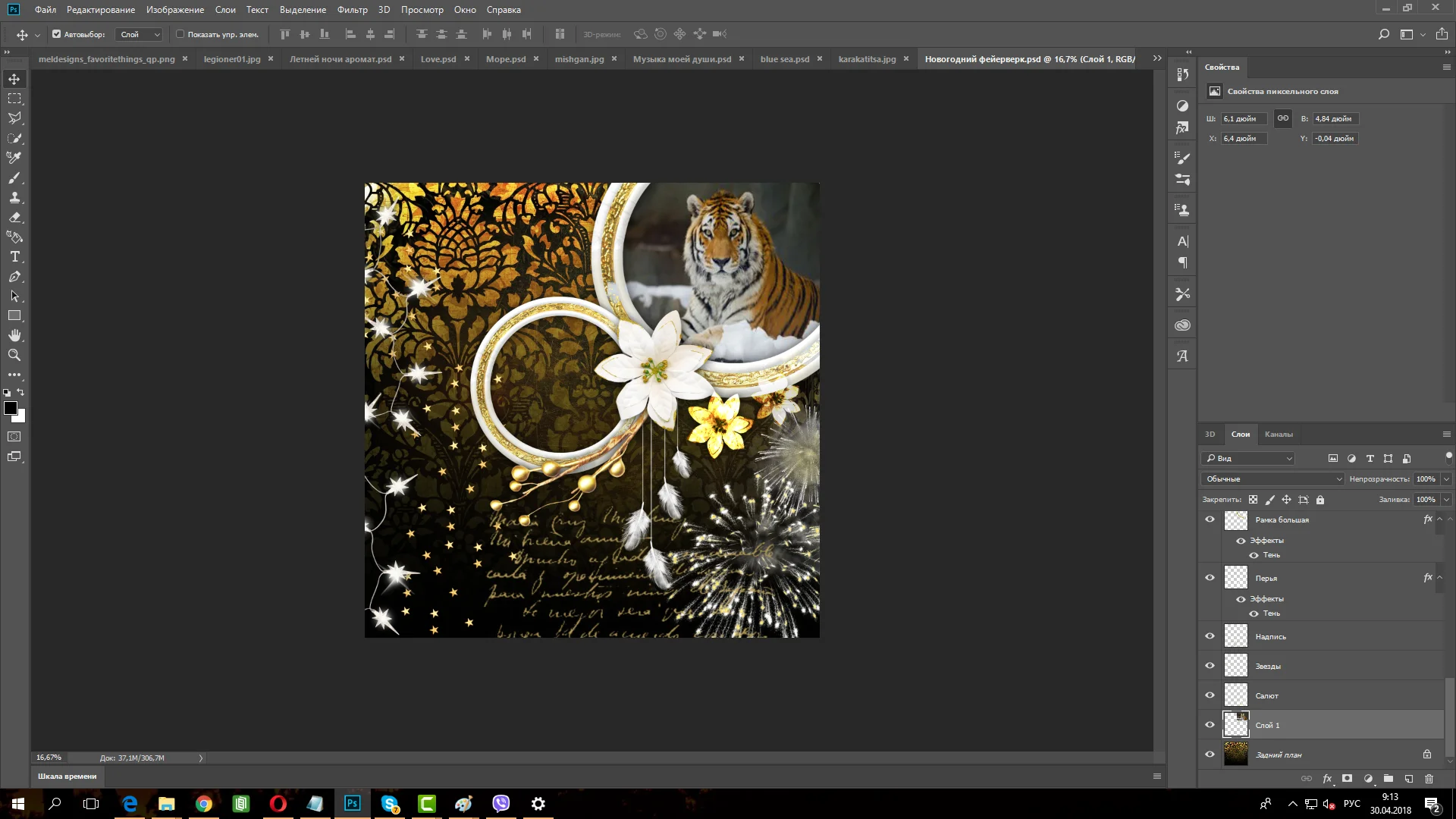Select the Rectangular Marquee tool
The width and height of the screenshot is (1456, 819).
coord(14,99)
